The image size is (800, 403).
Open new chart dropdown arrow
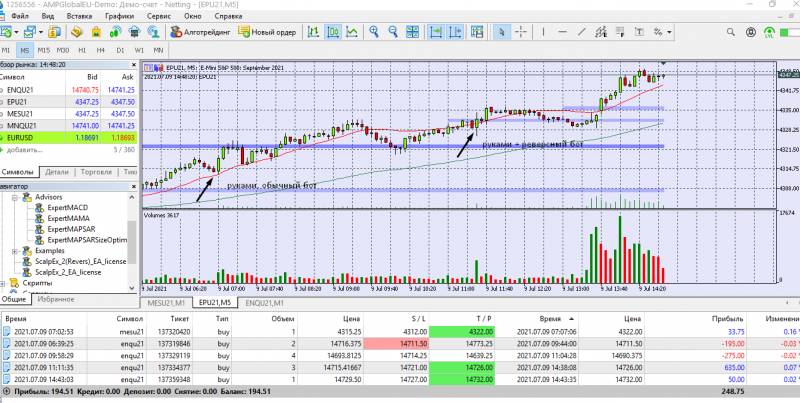tap(17, 32)
